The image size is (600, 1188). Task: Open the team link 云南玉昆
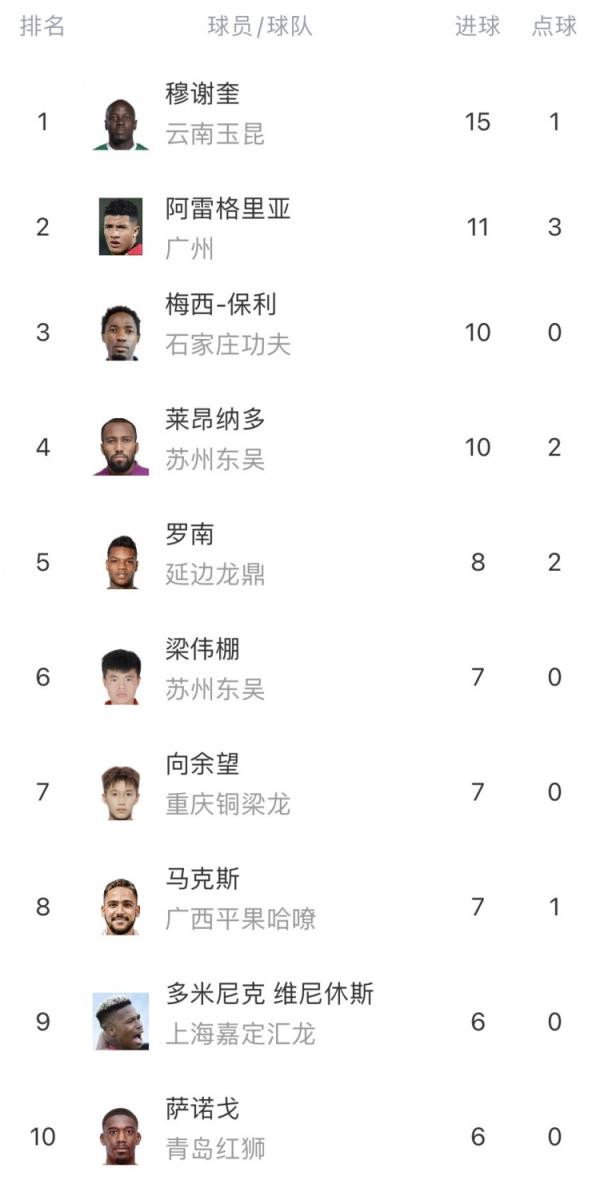coord(215,135)
